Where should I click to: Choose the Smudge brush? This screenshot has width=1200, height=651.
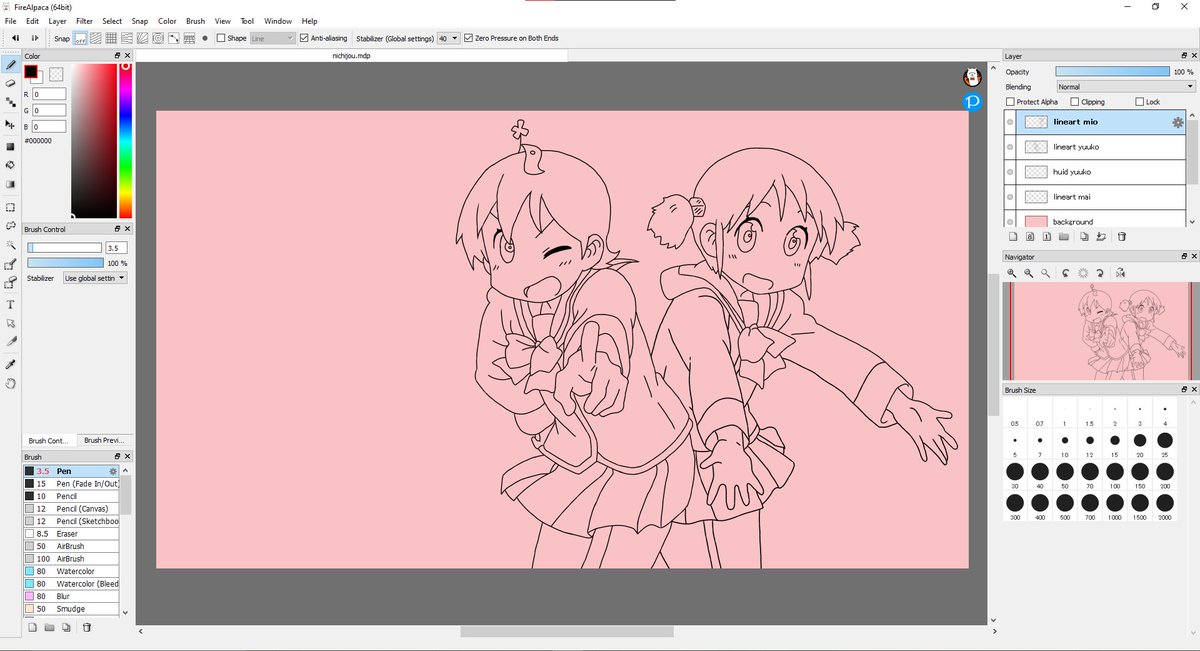pos(71,609)
